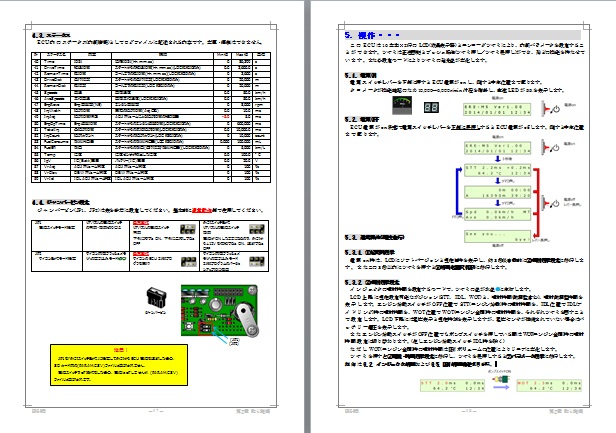Click the cyan callout arrow on the circuit board

(x=219, y=337)
